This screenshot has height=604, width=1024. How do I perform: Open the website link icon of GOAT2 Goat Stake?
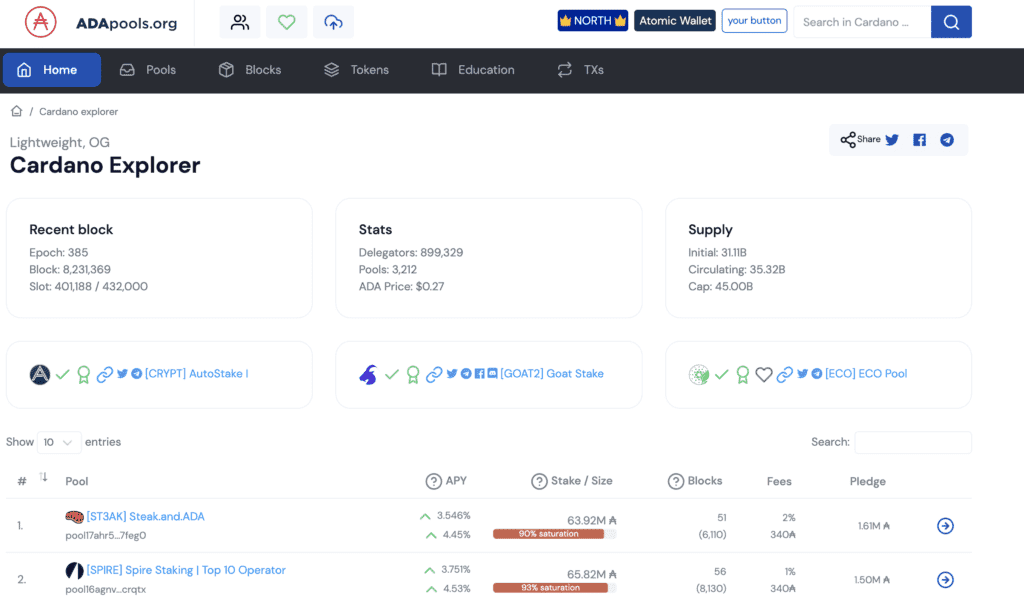pos(435,374)
